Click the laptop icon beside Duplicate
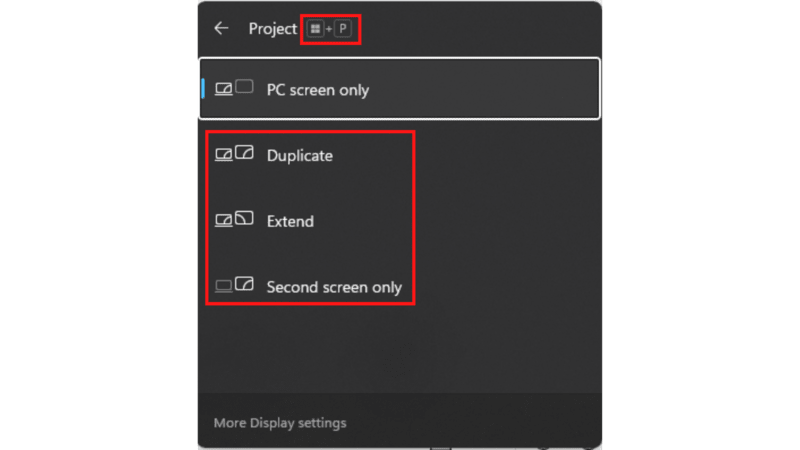The height and width of the screenshot is (450, 800). pyautogui.click(x=223, y=155)
